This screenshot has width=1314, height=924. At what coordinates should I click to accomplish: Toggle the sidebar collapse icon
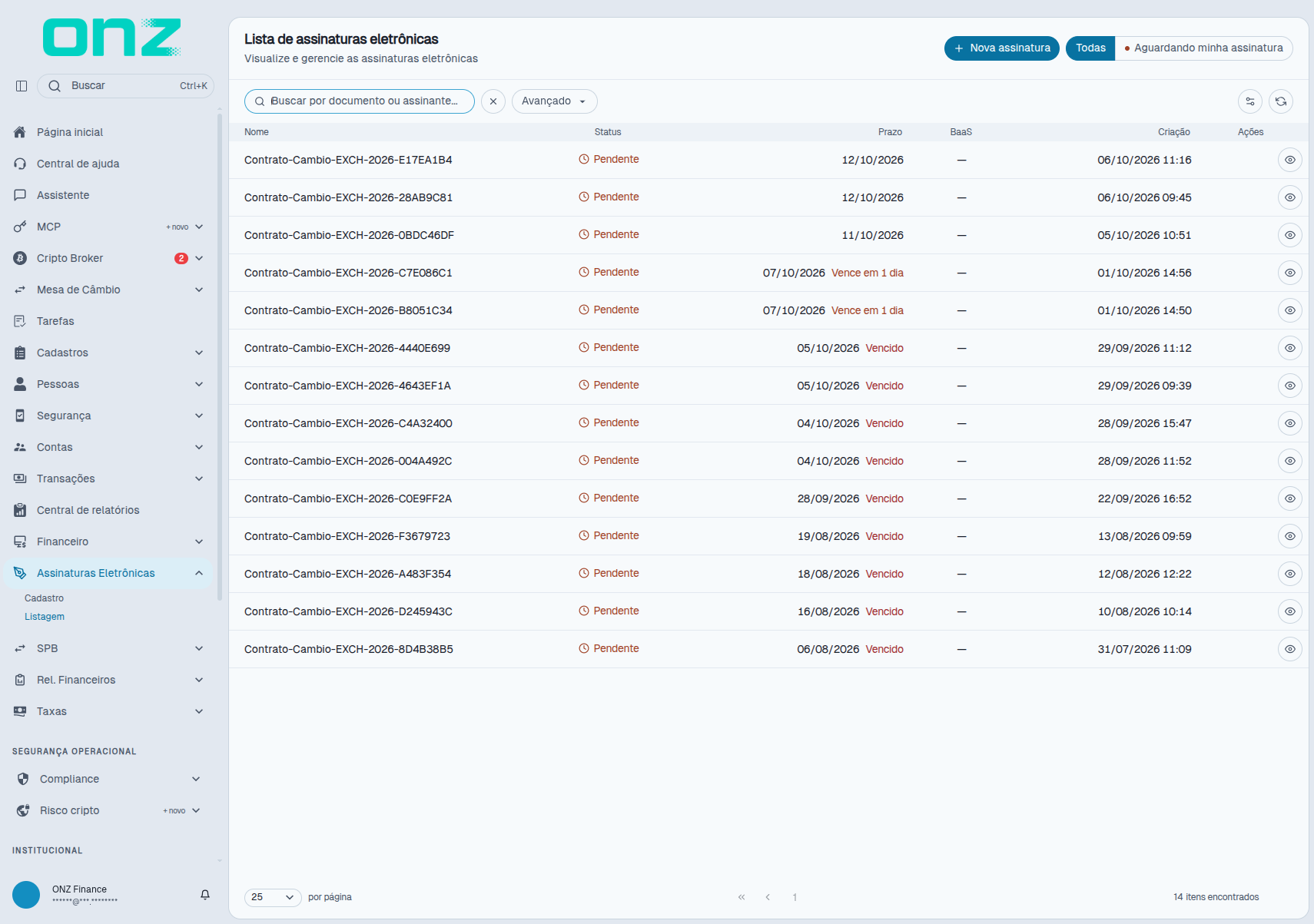pyautogui.click(x=22, y=86)
